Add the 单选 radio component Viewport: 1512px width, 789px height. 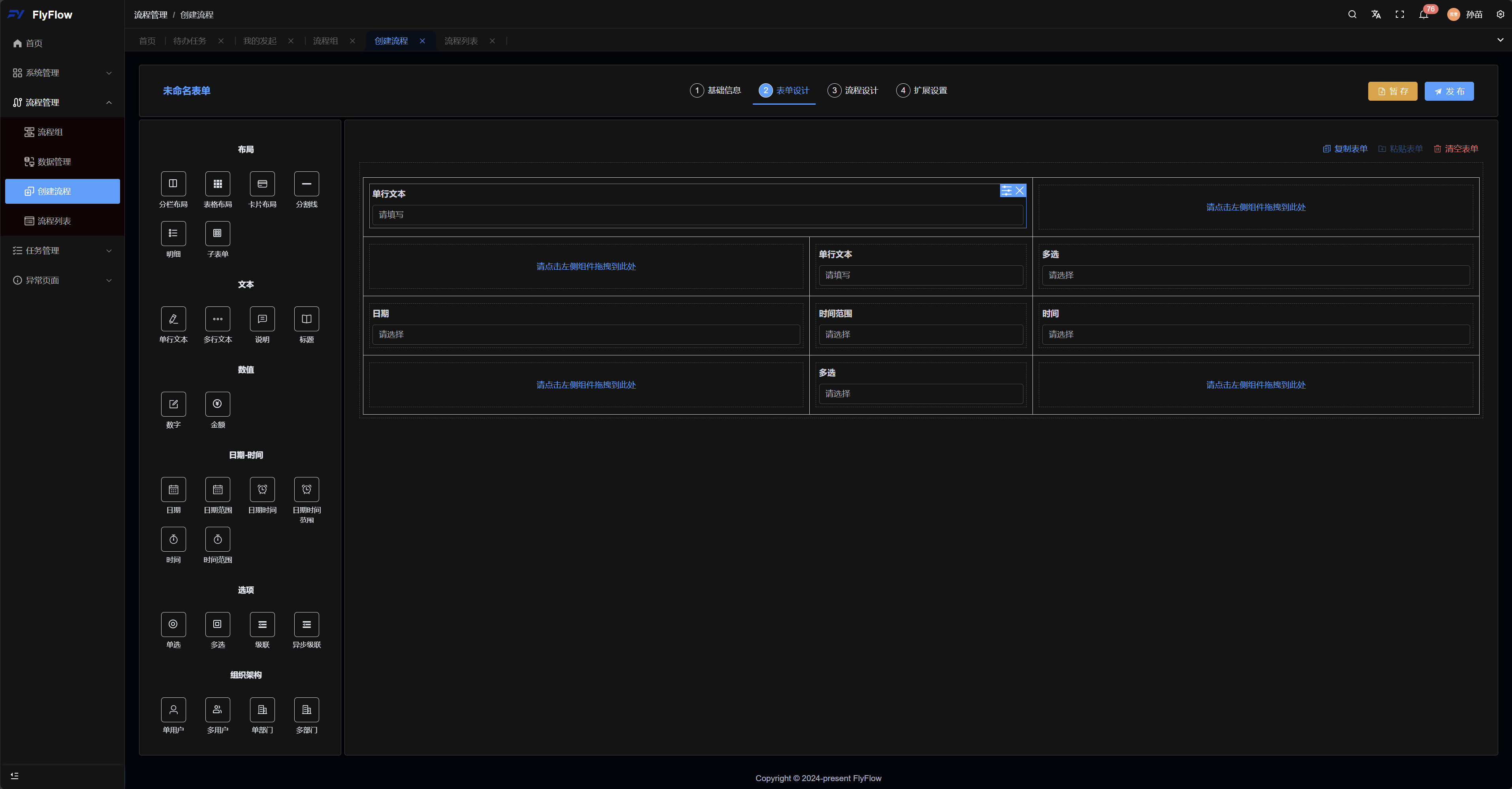point(173,624)
